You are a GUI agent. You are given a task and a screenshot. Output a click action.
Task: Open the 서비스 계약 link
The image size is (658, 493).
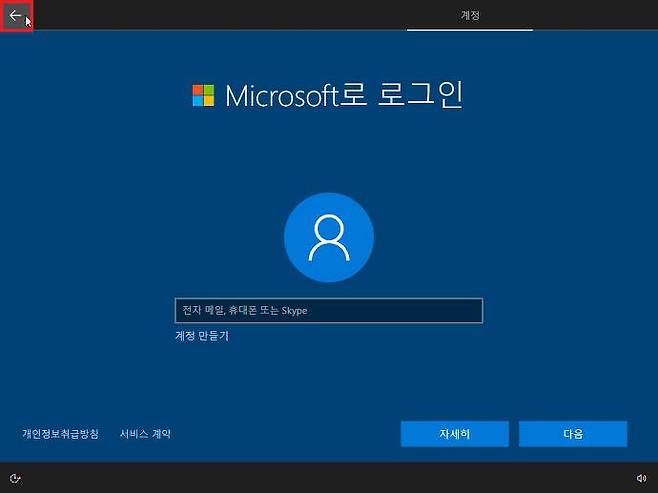145,434
